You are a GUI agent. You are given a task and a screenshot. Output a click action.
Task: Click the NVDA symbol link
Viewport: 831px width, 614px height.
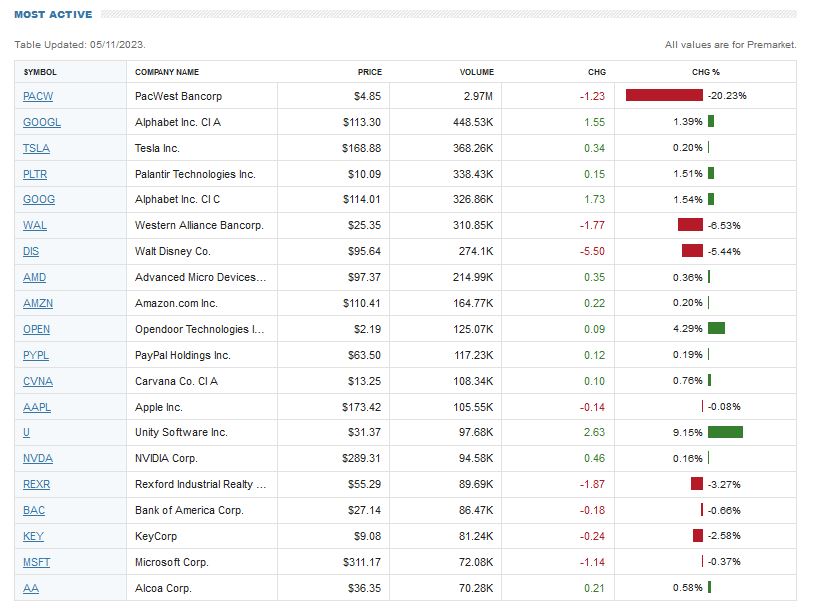pos(38,458)
